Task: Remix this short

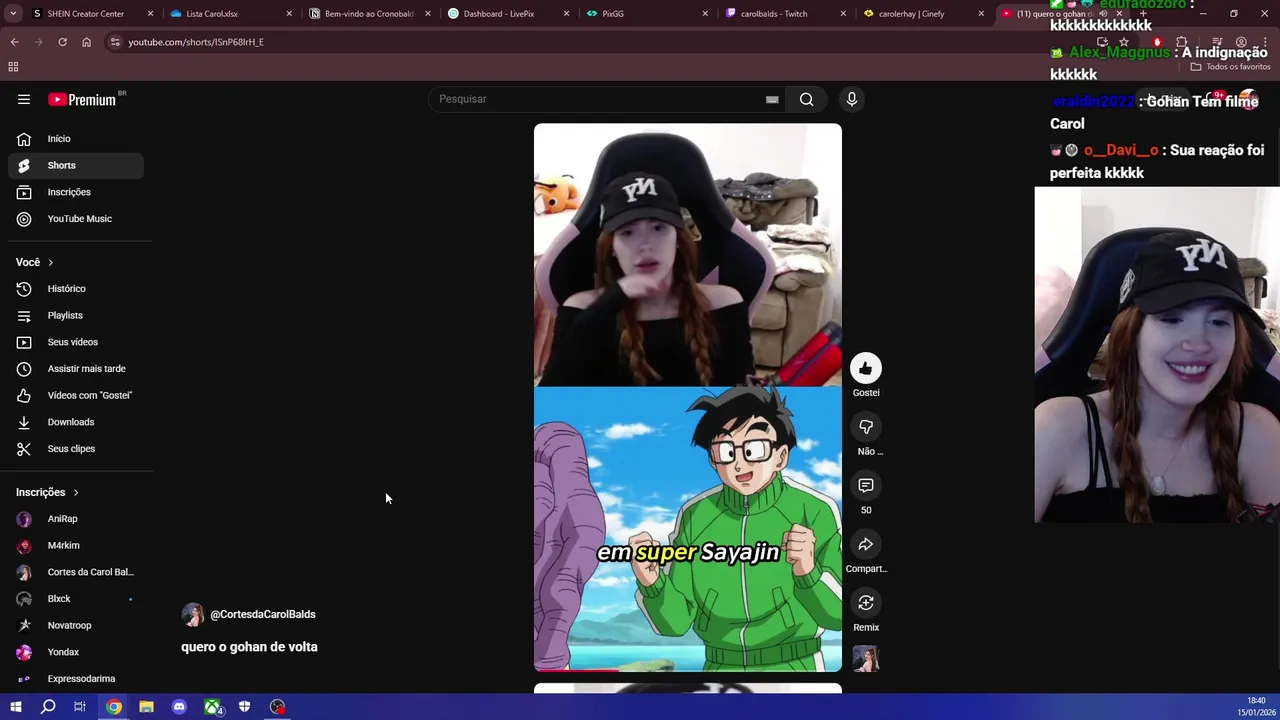Action: click(x=866, y=603)
